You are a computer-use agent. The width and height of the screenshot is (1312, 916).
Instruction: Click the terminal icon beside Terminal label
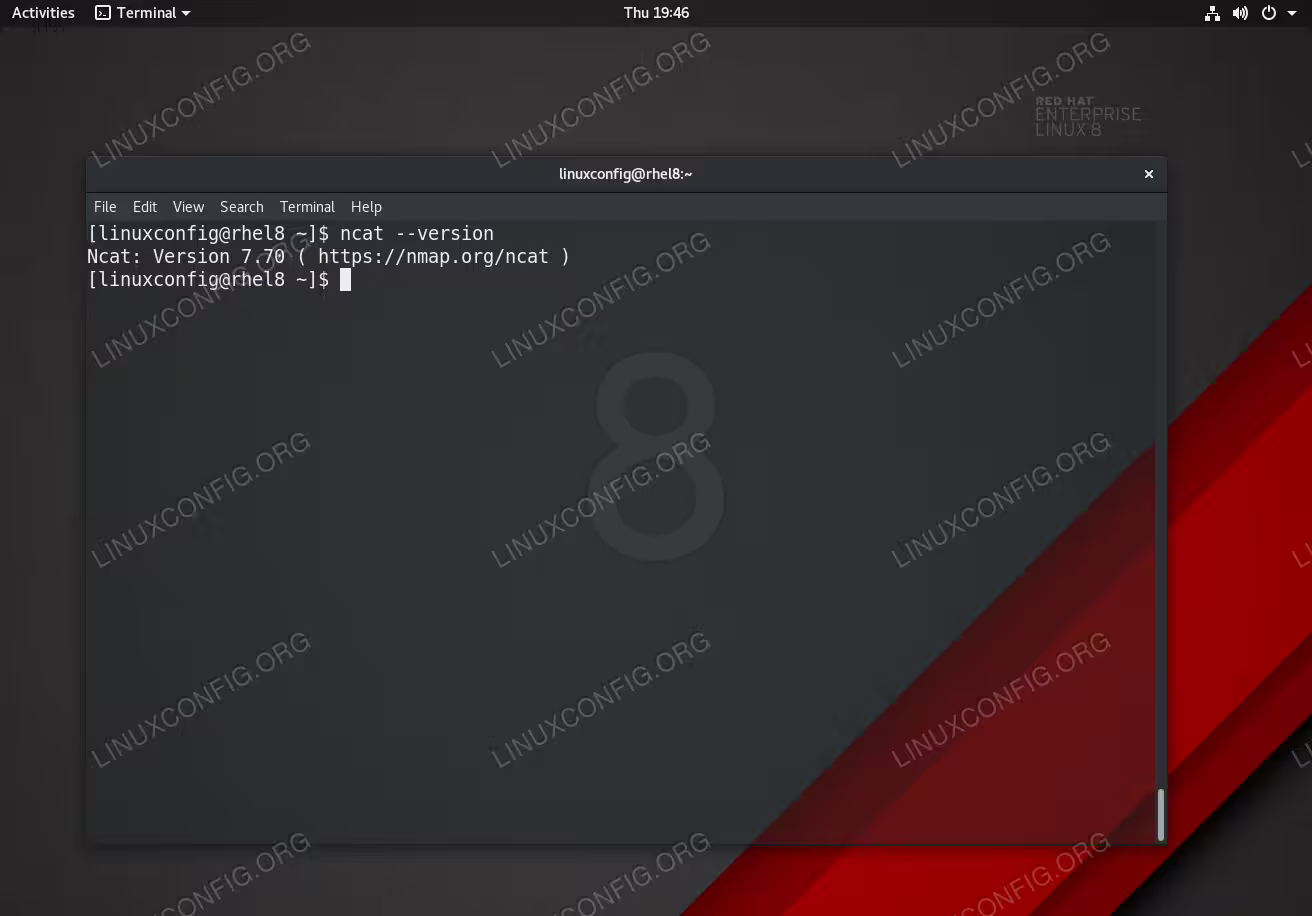103,13
